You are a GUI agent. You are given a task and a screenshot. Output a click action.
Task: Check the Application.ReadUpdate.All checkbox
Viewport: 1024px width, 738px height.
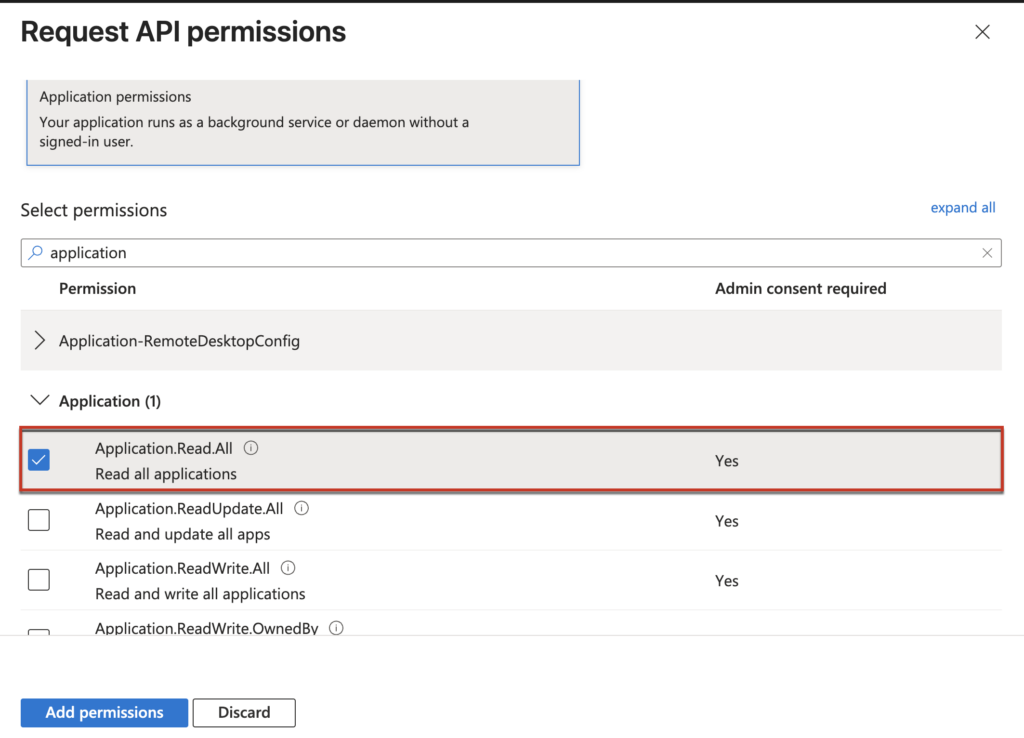click(39, 520)
